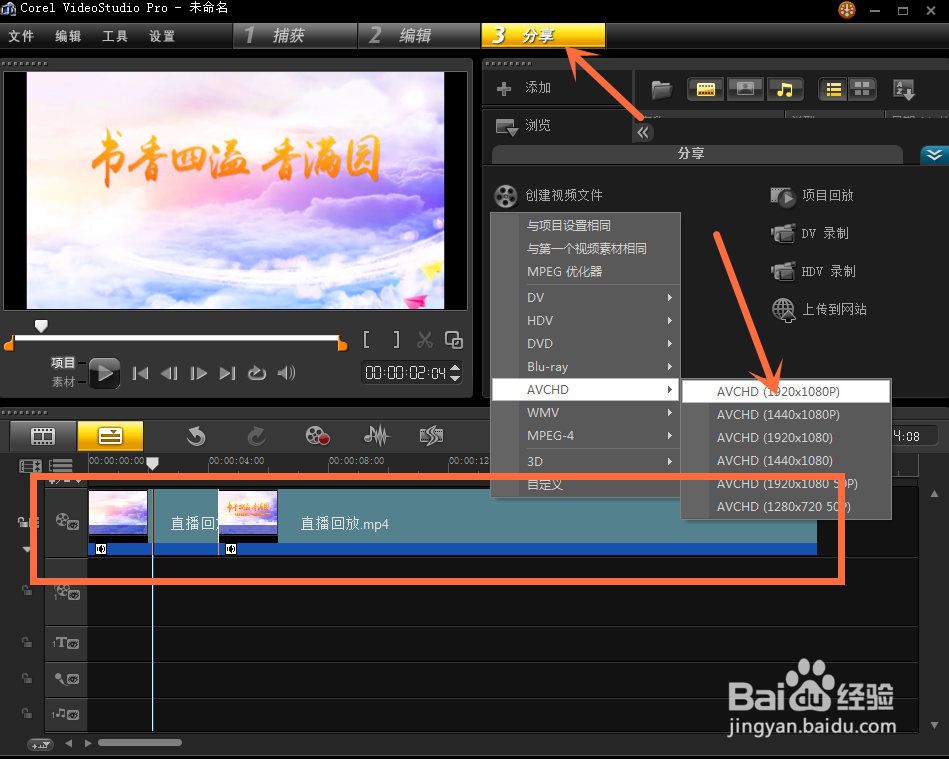Collapse library panel with double-chevron
The width and height of the screenshot is (949, 759).
point(643,133)
